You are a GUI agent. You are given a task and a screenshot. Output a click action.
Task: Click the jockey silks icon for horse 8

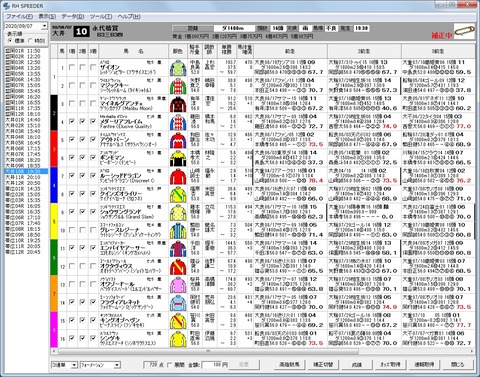(x=178, y=194)
